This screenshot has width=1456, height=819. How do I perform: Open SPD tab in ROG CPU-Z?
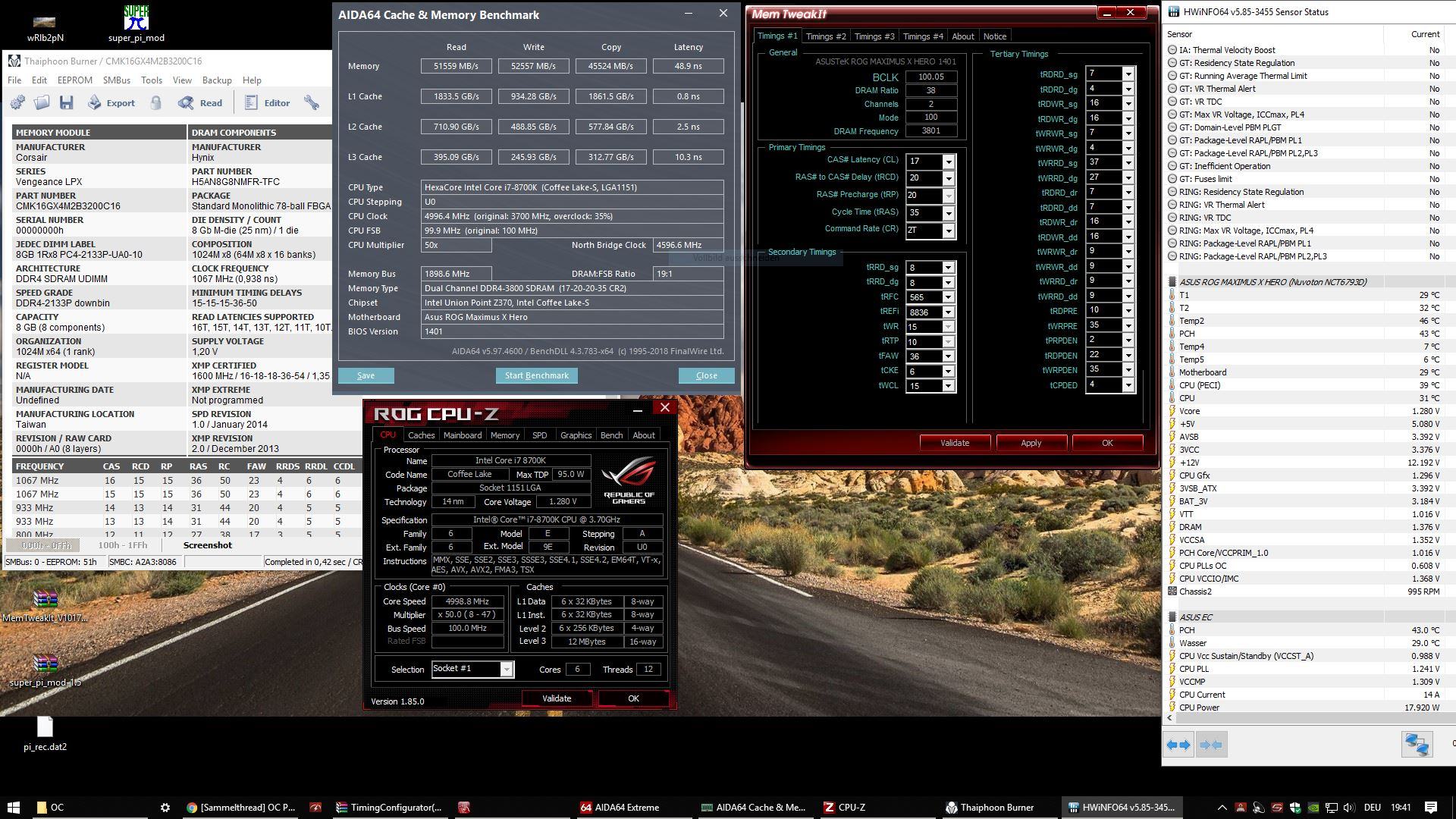click(x=539, y=435)
